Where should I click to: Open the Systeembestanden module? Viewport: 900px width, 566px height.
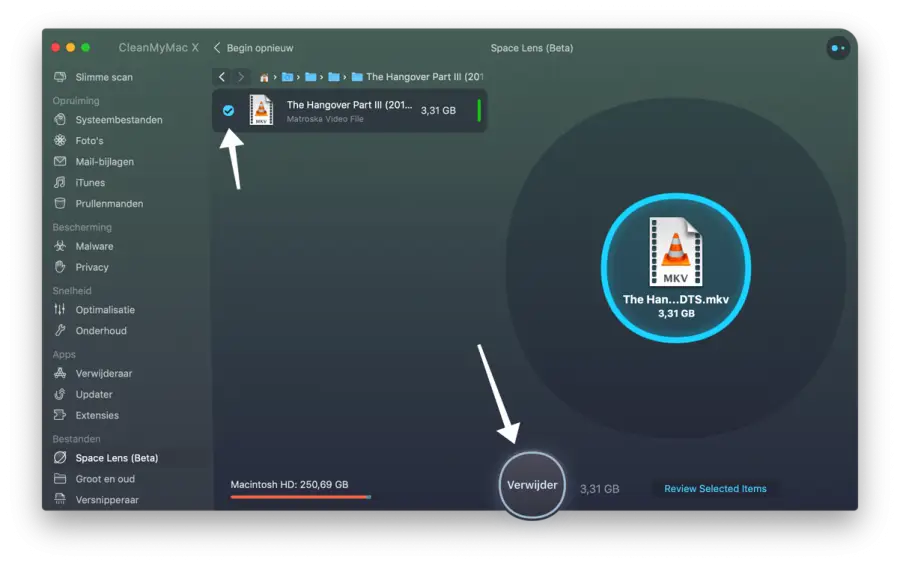119,119
